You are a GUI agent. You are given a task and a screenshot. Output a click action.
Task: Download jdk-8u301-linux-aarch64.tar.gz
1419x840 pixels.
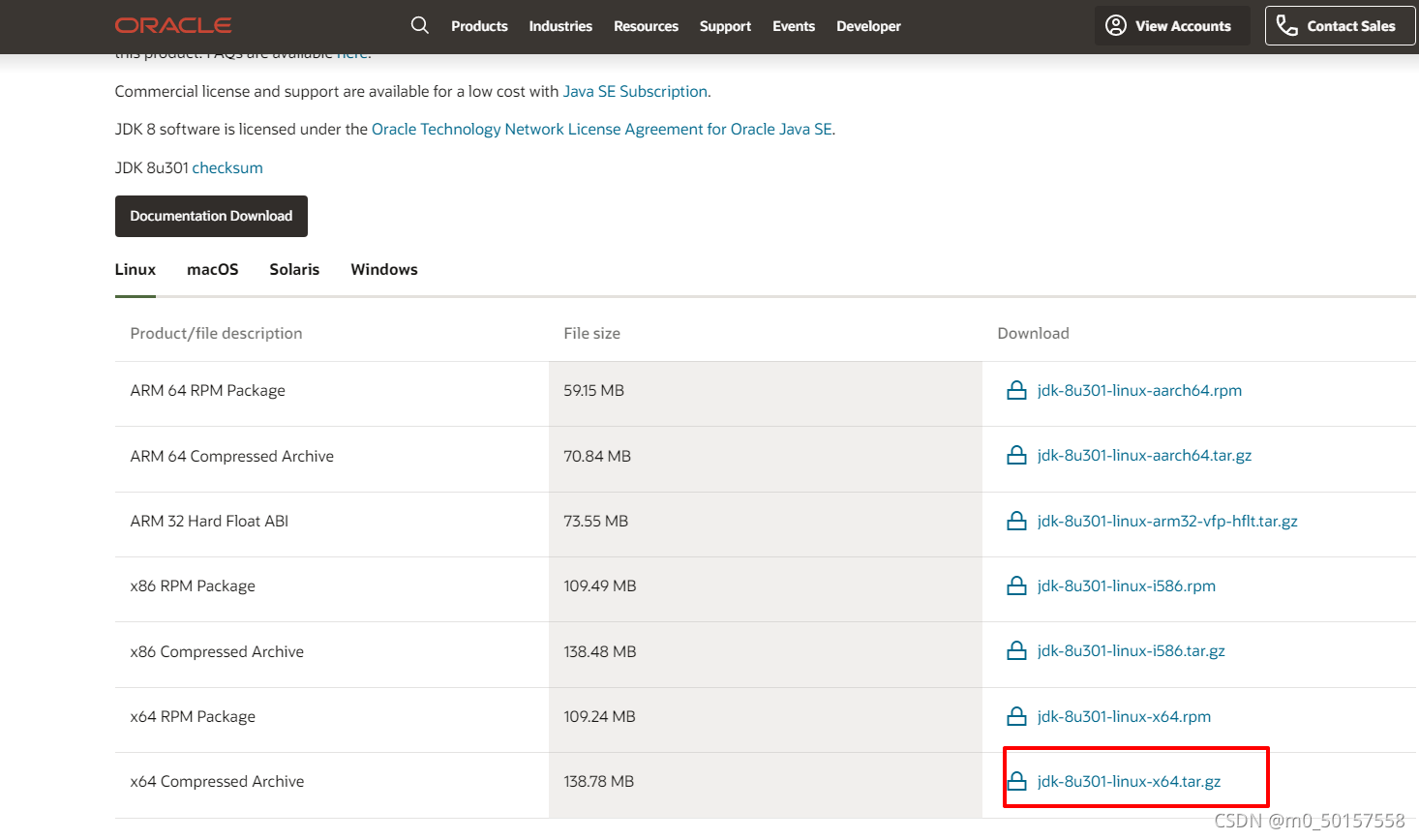(1144, 455)
